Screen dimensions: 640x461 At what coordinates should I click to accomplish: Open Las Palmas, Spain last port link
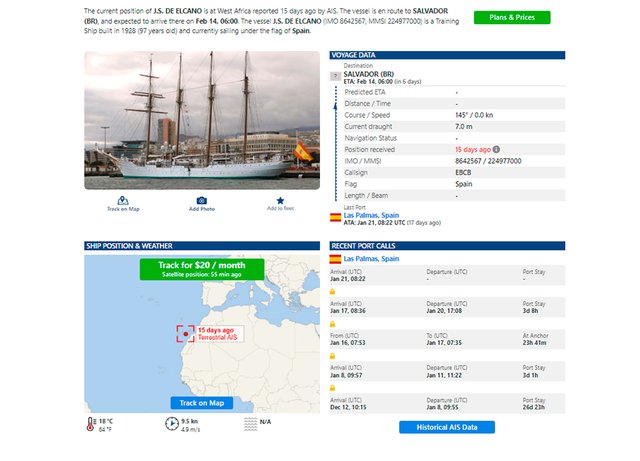(x=371, y=214)
